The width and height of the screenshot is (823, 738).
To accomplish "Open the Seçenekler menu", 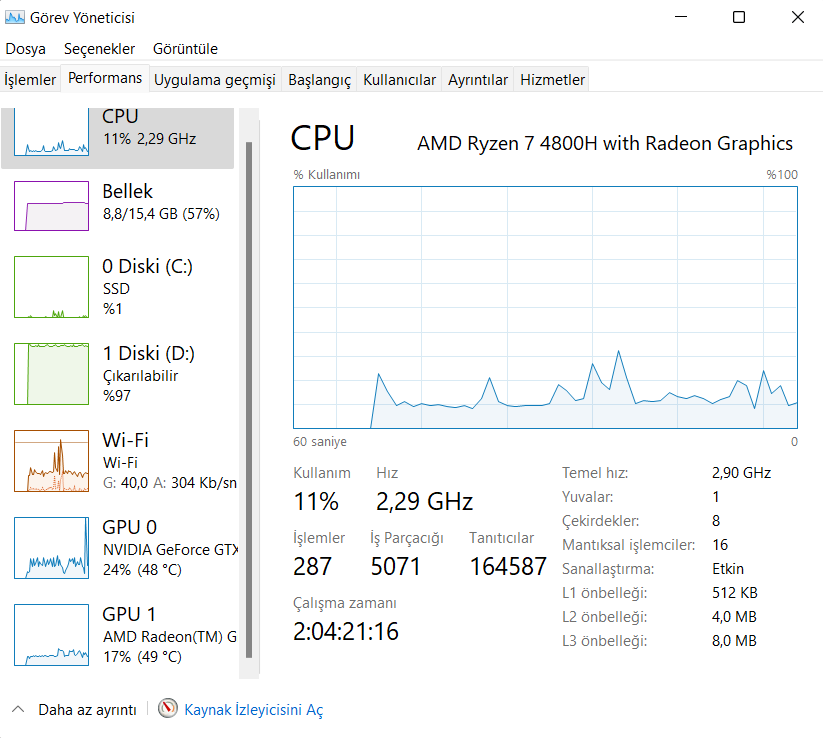I will pos(99,49).
